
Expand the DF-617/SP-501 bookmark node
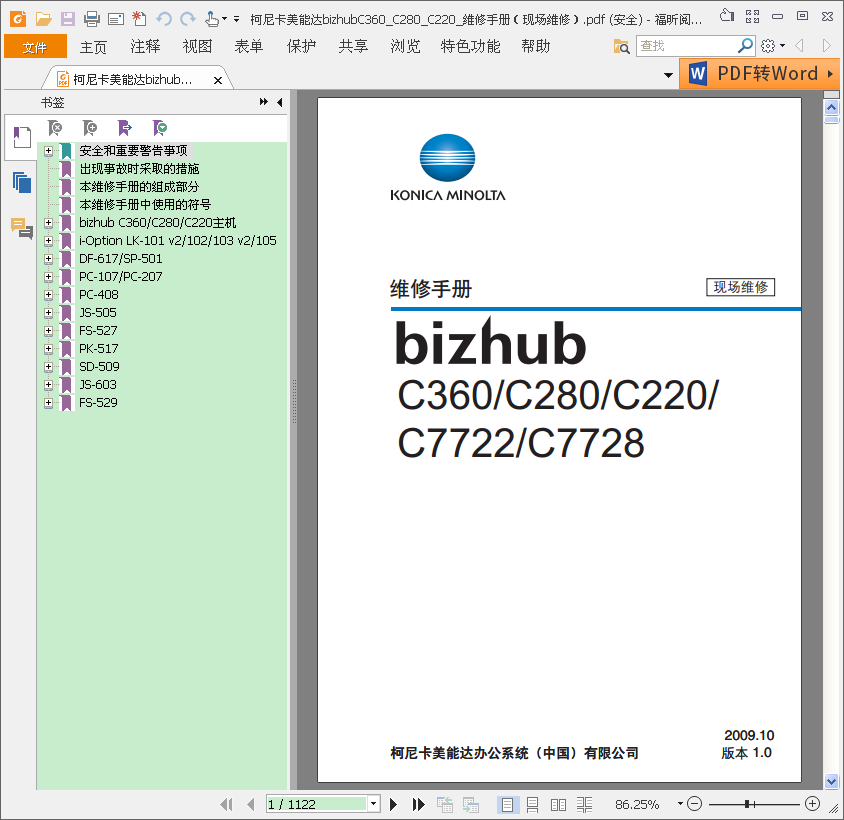click(48, 259)
